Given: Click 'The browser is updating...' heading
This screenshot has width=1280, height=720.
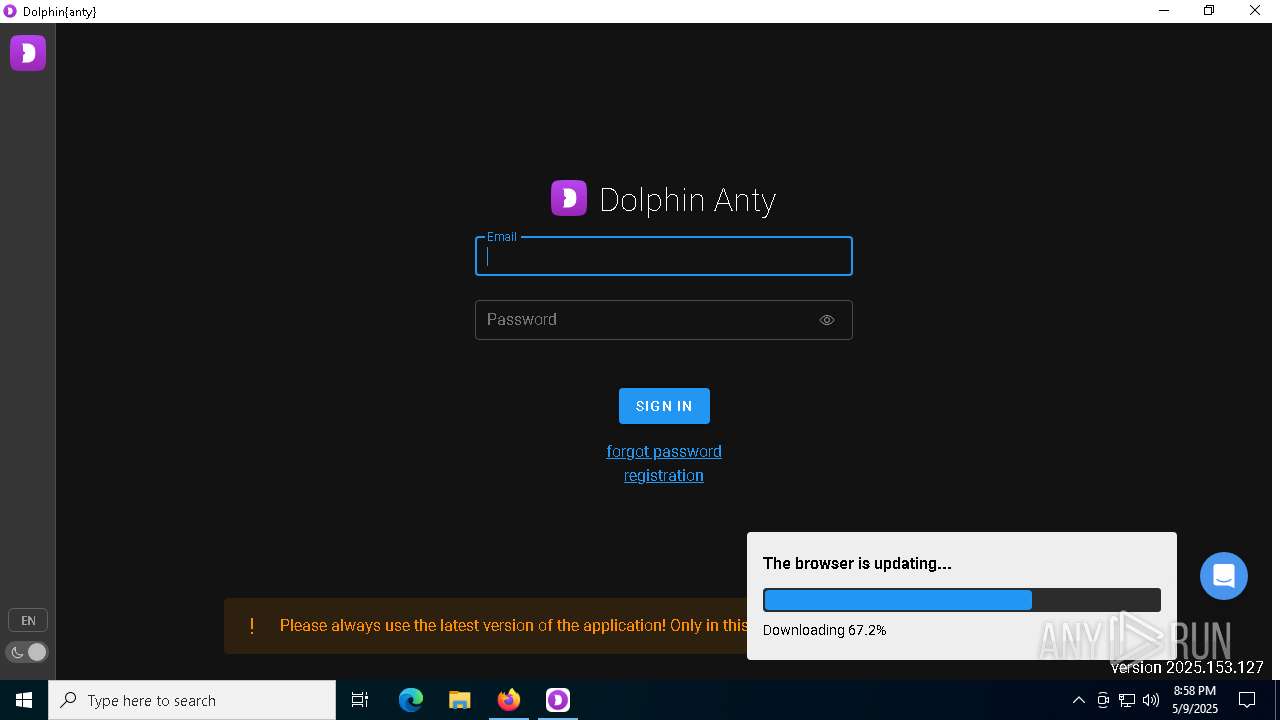Looking at the screenshot, I should 857,563.
